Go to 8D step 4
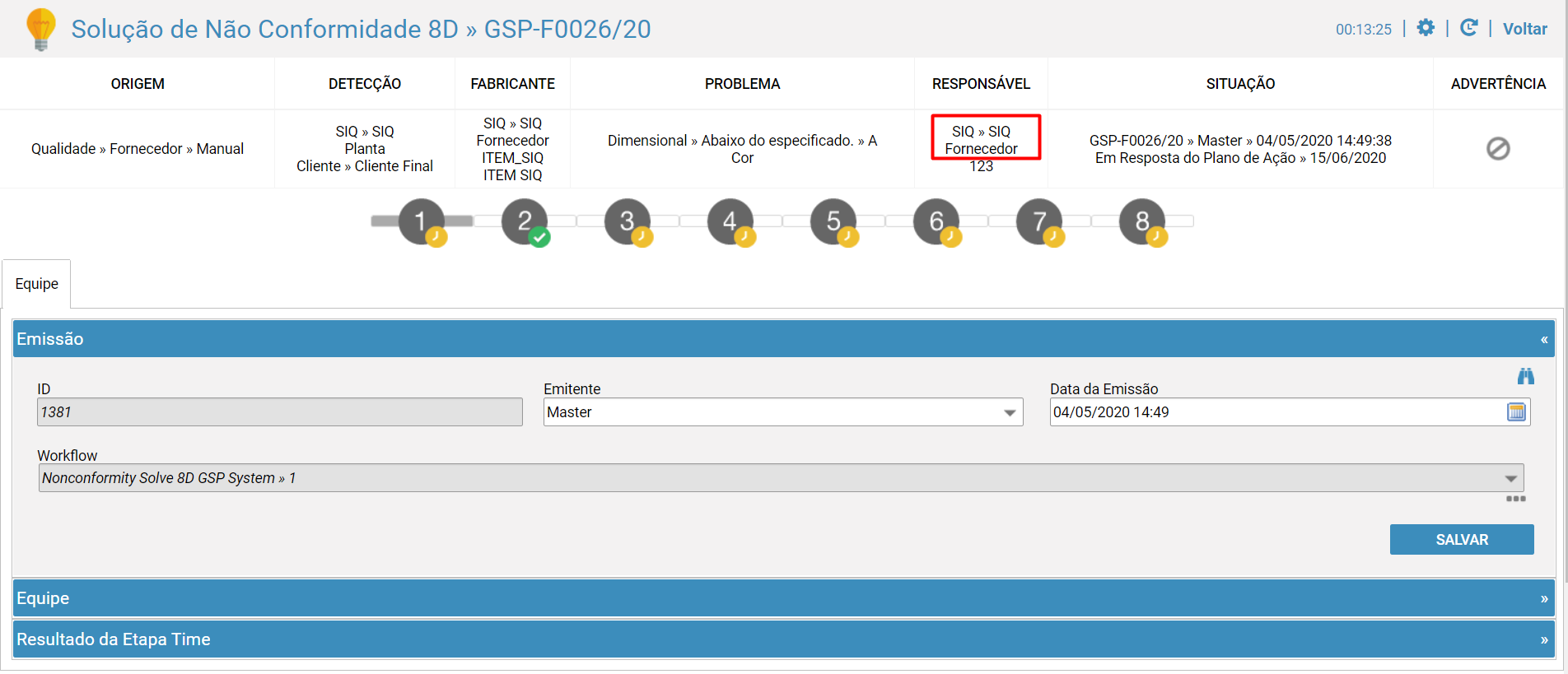This screenshot has height=674, width=1568. [730, 221]
